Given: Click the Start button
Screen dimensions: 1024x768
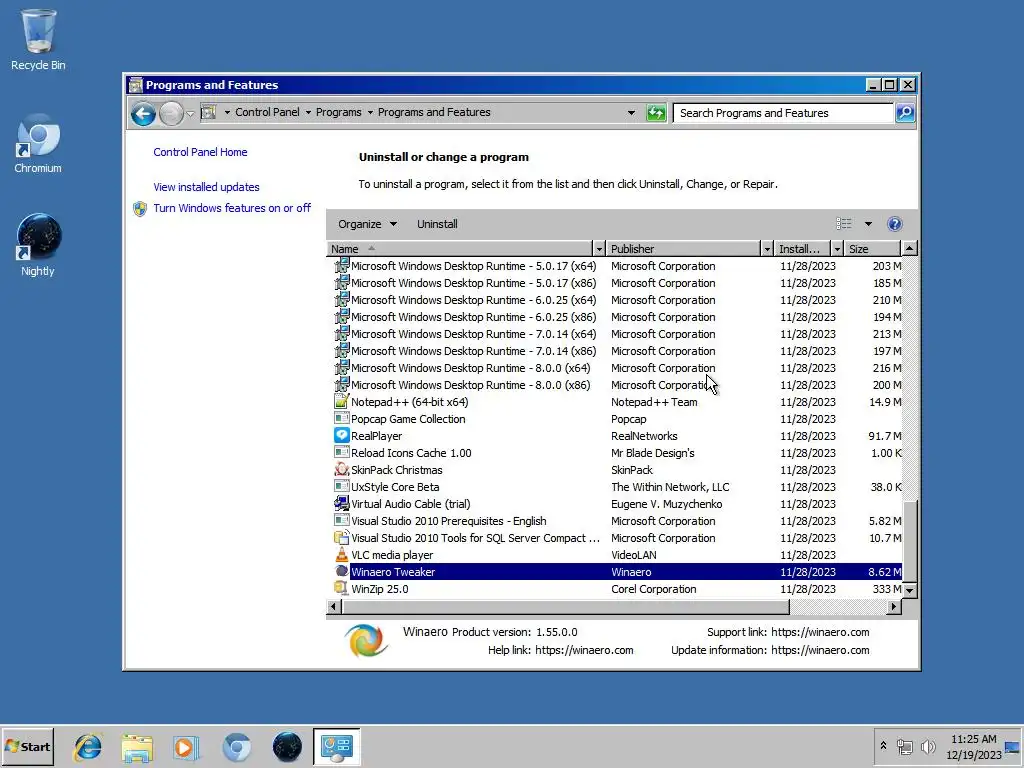Looking at the screenshot, I should [x=27, y=746].
